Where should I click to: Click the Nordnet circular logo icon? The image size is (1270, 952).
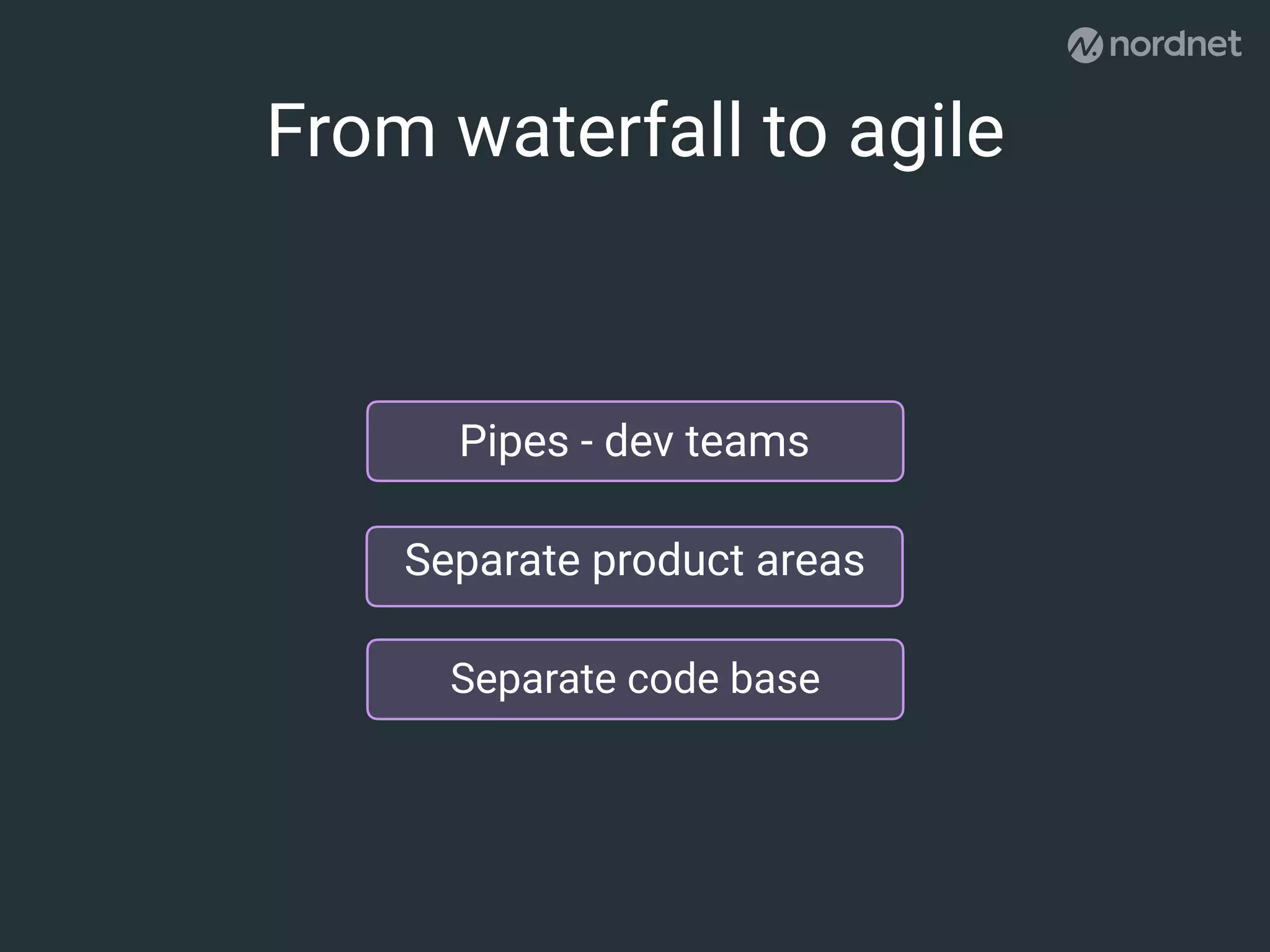pyautogui.click(x=1085, y=45)
